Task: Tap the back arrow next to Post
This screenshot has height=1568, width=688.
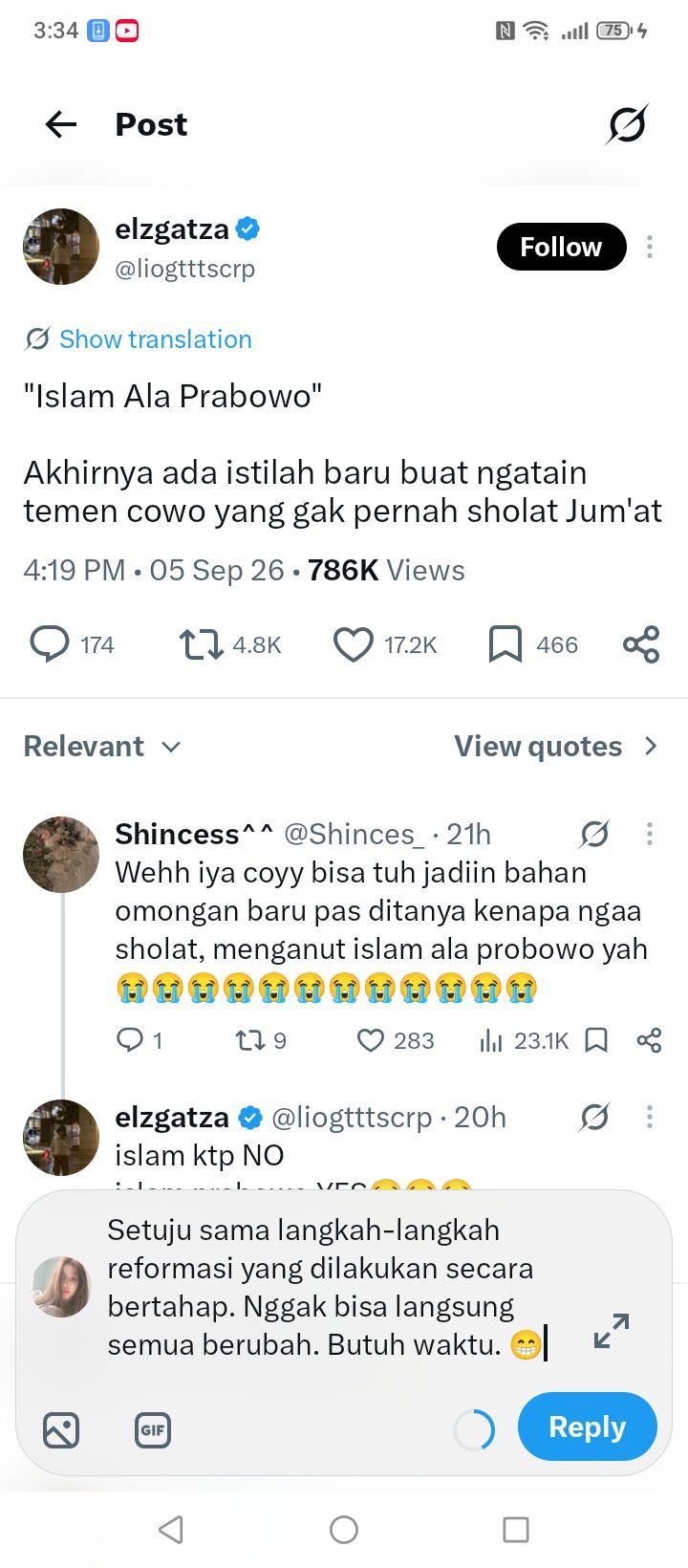Action: pos(61,124)
